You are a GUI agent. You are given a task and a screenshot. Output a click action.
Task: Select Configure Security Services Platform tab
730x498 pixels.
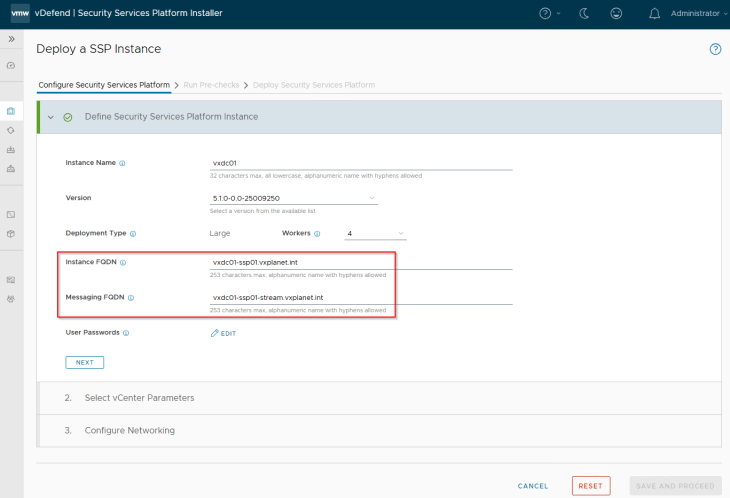(x=104, y=85)
